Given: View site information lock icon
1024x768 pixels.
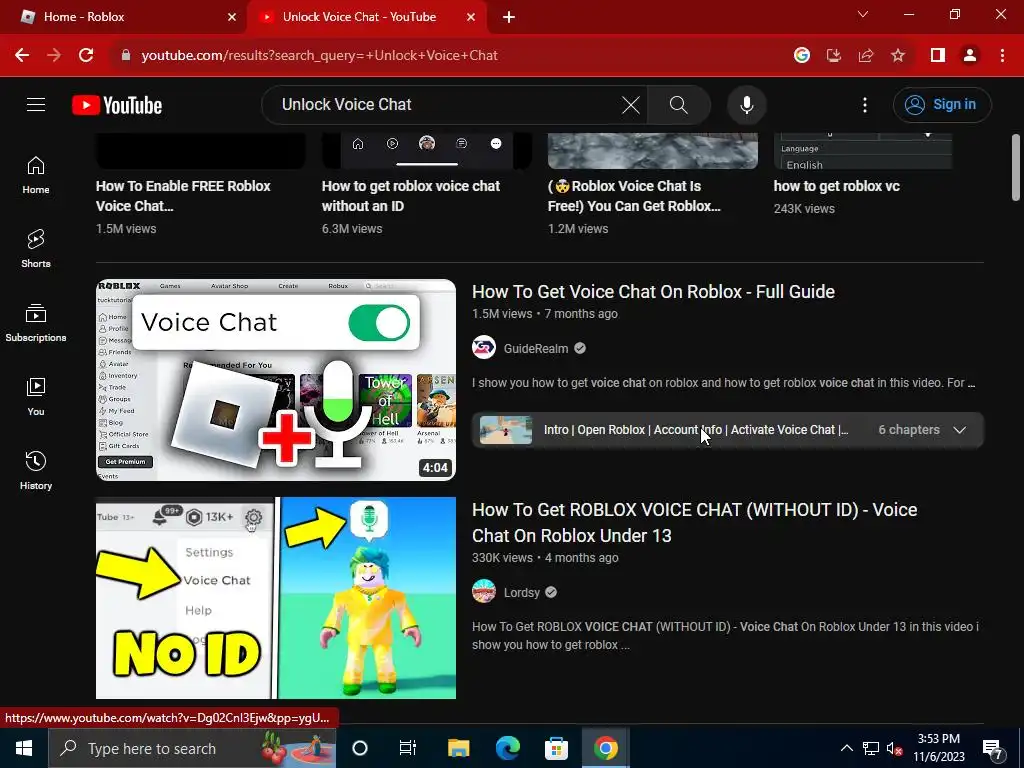Looking at the screenshot, I should coord(126,56).
